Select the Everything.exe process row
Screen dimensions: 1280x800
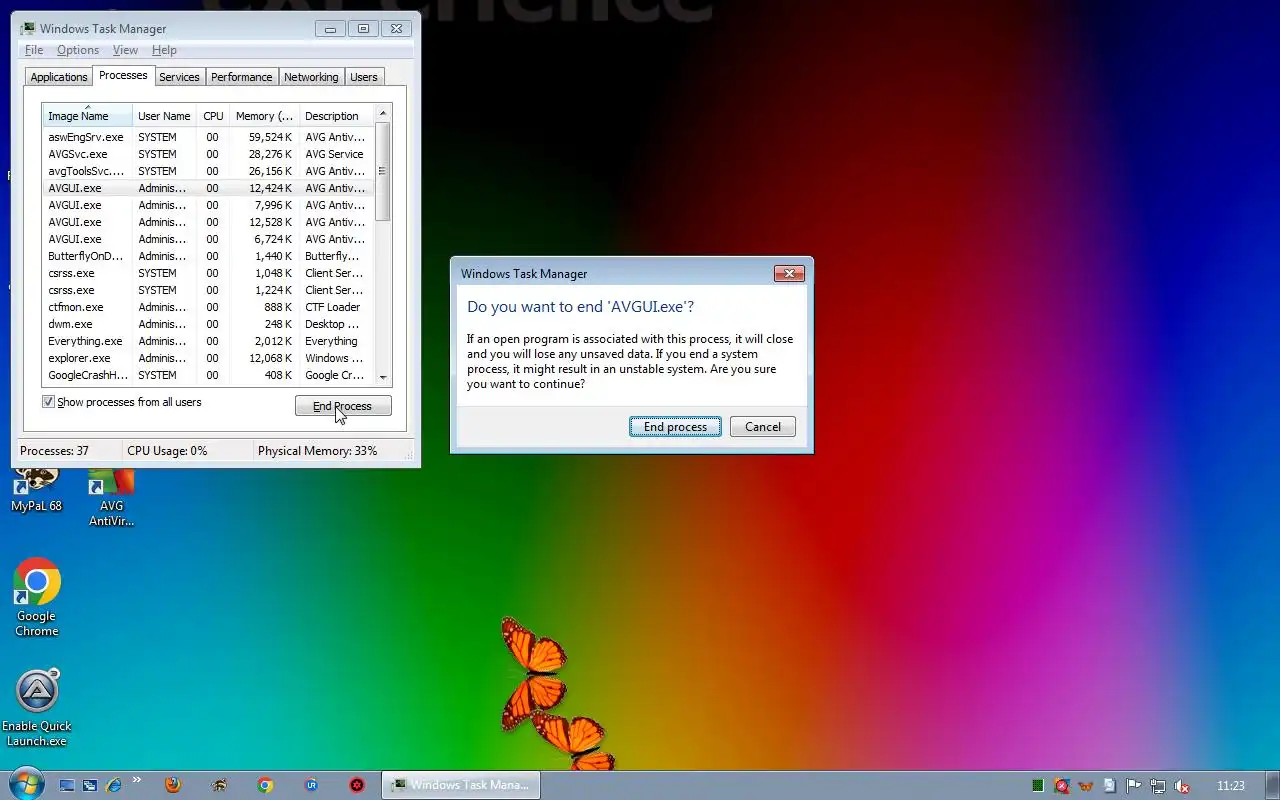(208, 341)
